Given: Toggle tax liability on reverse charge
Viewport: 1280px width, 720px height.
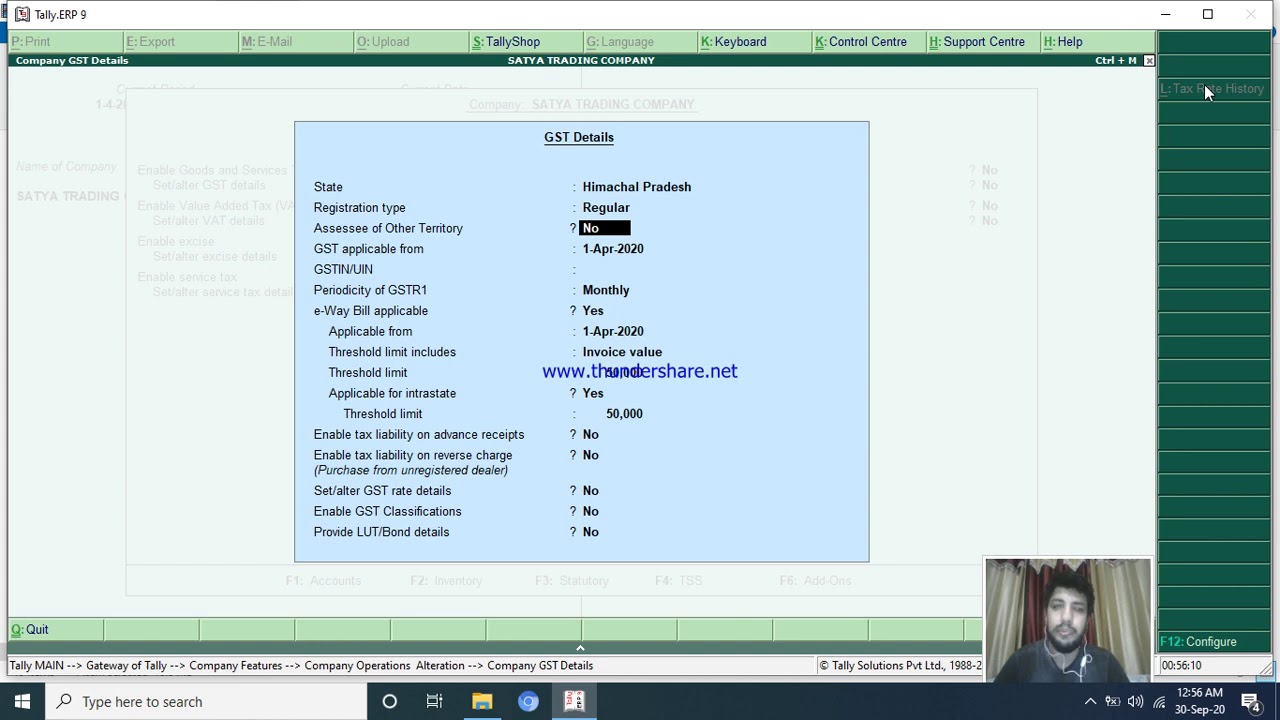Looking at the screenshot, I should click(591, 456).
